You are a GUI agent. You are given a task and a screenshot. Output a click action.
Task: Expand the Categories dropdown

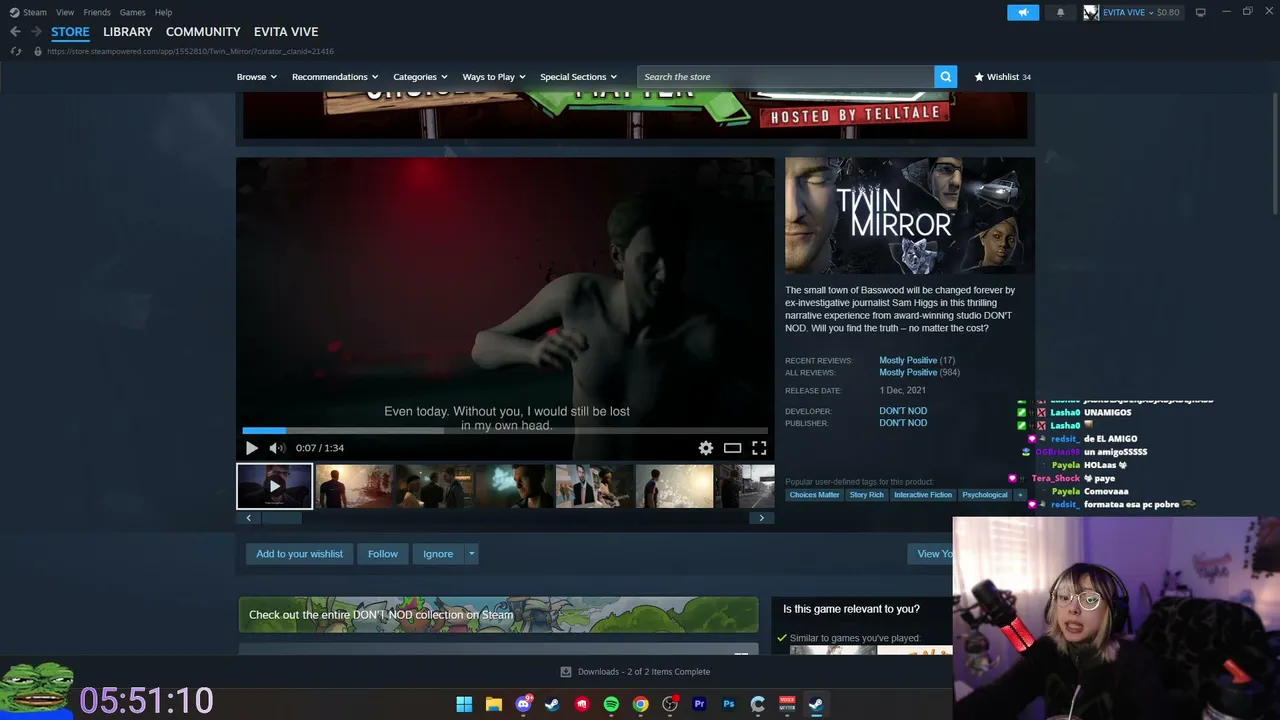tap(419, 77)
